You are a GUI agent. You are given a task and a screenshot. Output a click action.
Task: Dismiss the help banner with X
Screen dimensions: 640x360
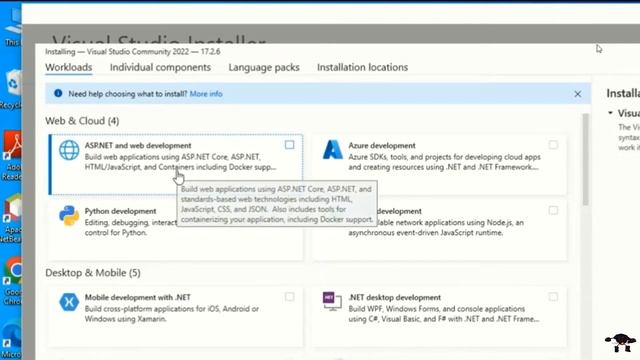[x=578, y=94]
